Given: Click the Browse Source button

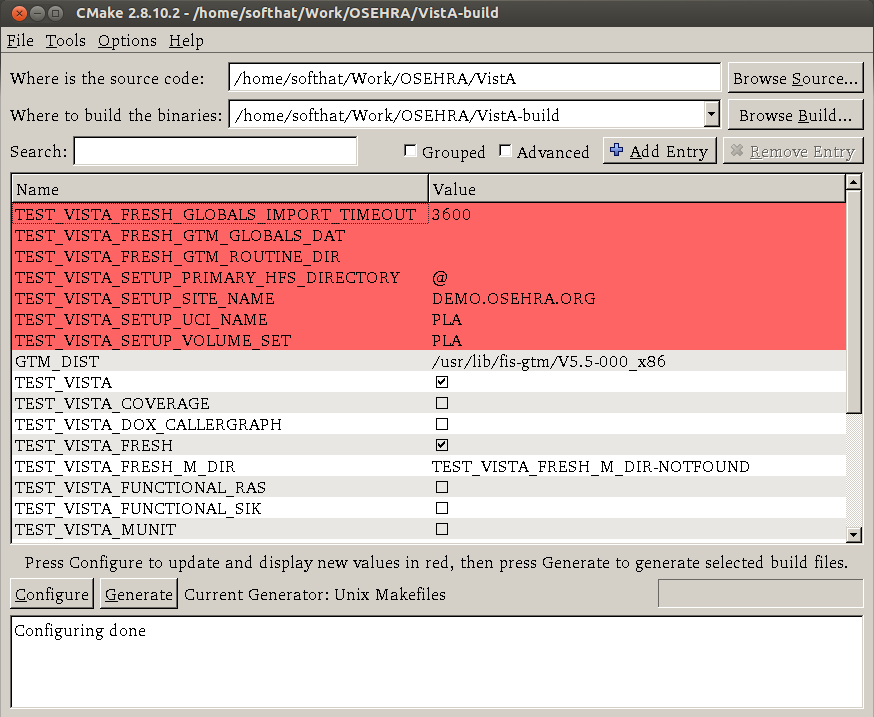Looking at the screenshot, I should (794, 78).
